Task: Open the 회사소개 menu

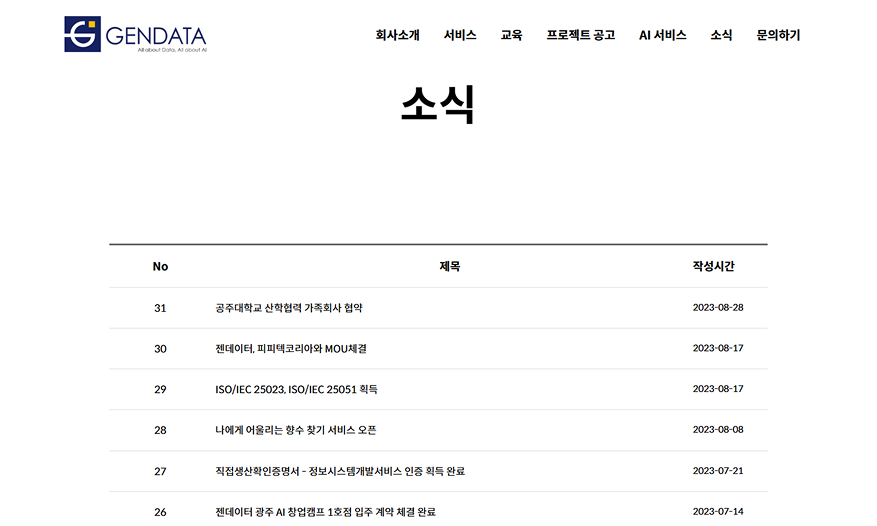Action: (x=397, y=35)
